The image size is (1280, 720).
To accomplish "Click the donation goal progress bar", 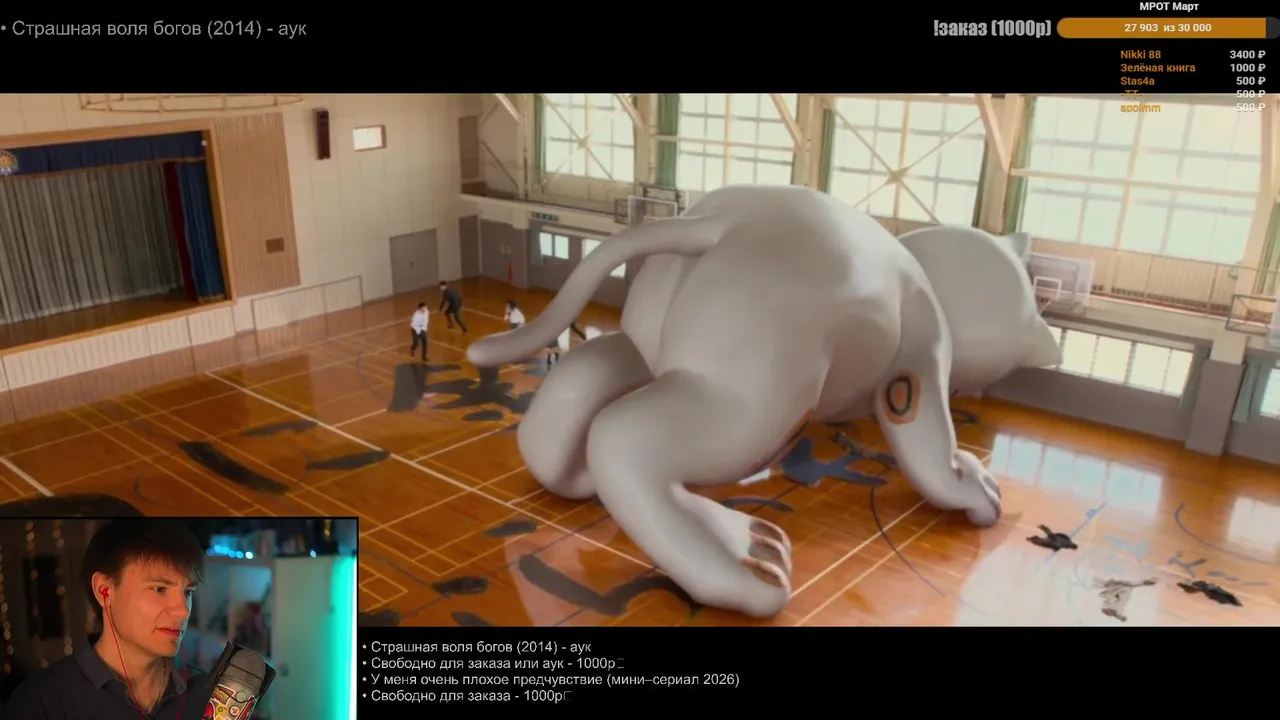I will tap(1167, 28).
